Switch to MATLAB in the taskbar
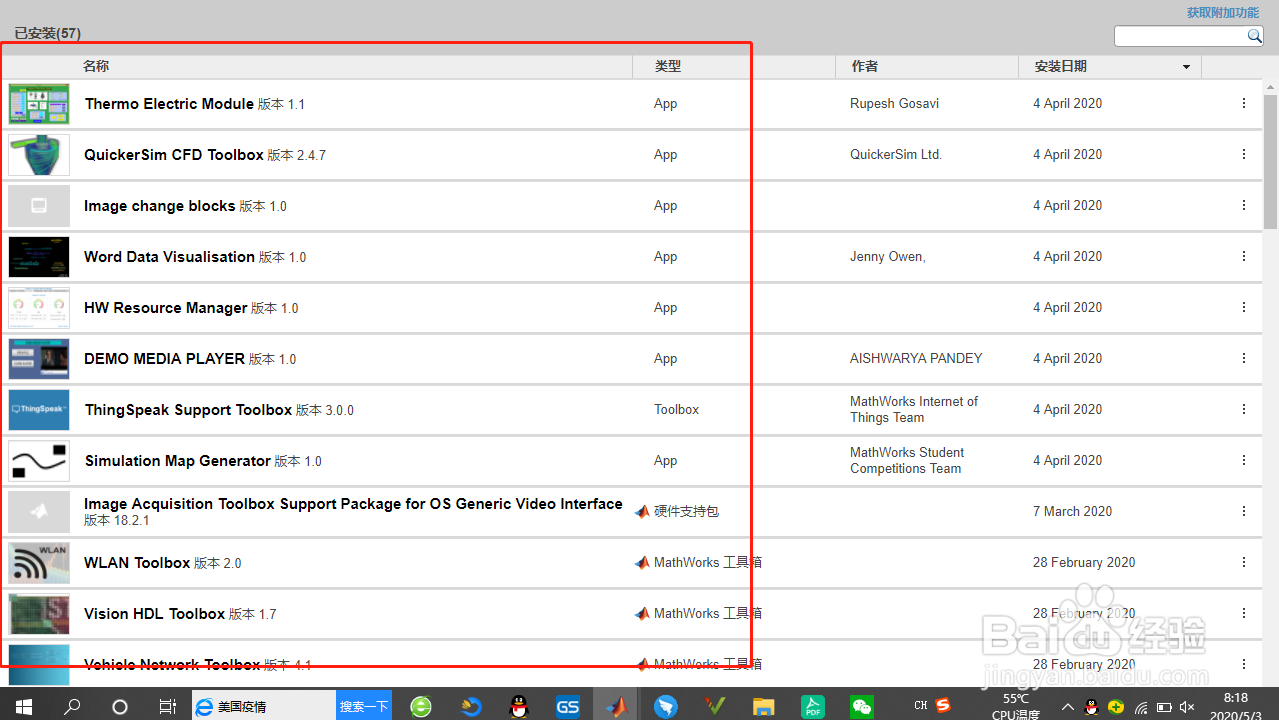1279x720 pixels. click(x=616, y=706)
